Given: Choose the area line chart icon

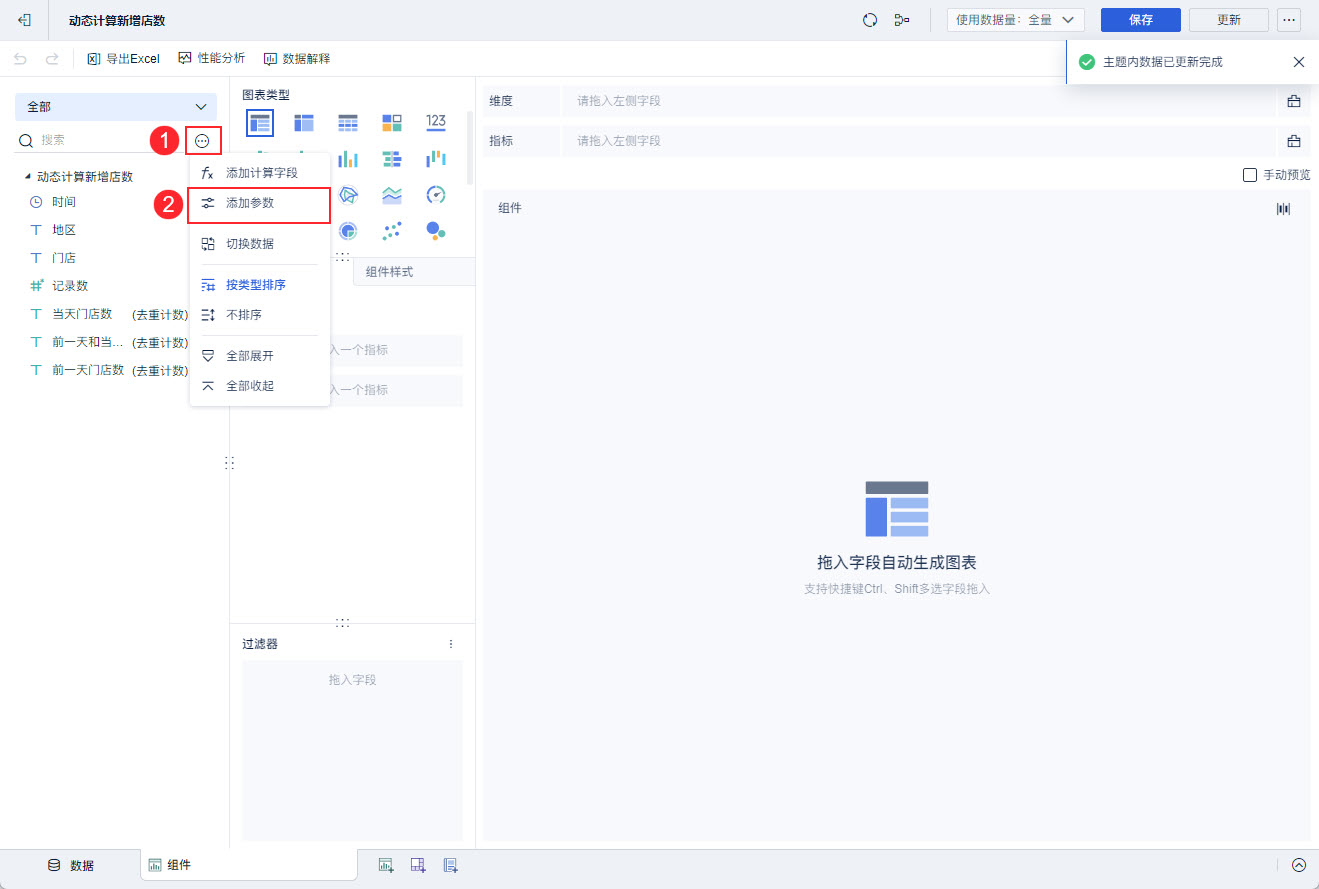Looking at the screenshot, I should [x=392, y=194].
